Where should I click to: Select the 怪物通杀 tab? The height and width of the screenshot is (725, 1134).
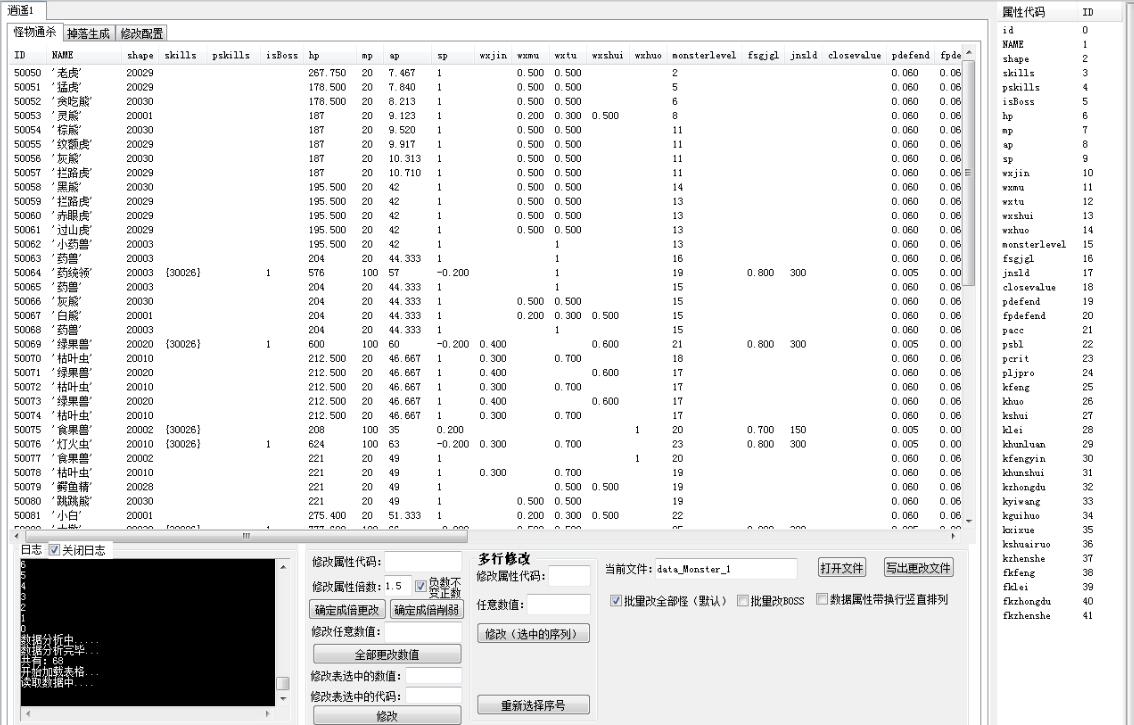(x=35, y=33)
